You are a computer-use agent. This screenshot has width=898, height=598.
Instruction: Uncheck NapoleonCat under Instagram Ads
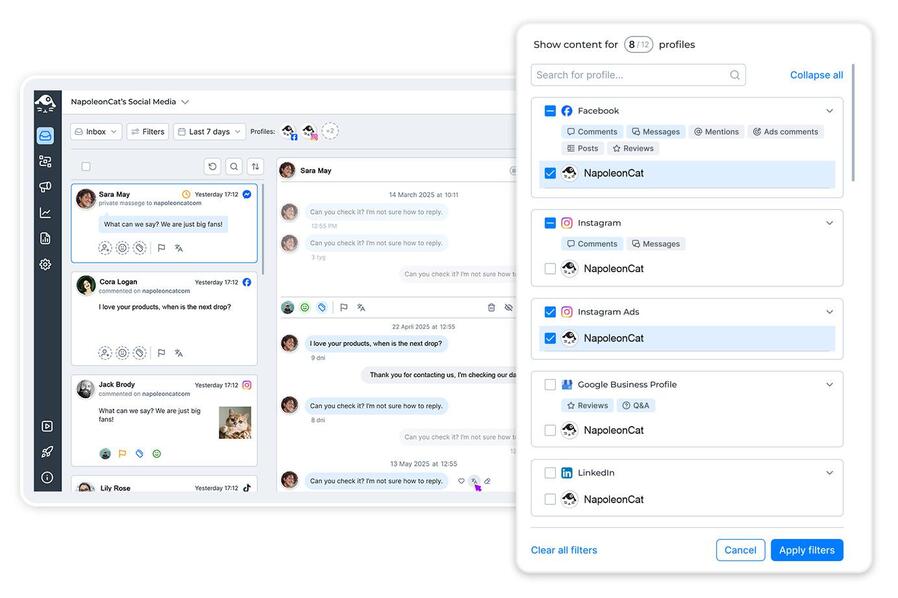coord(550,339)
